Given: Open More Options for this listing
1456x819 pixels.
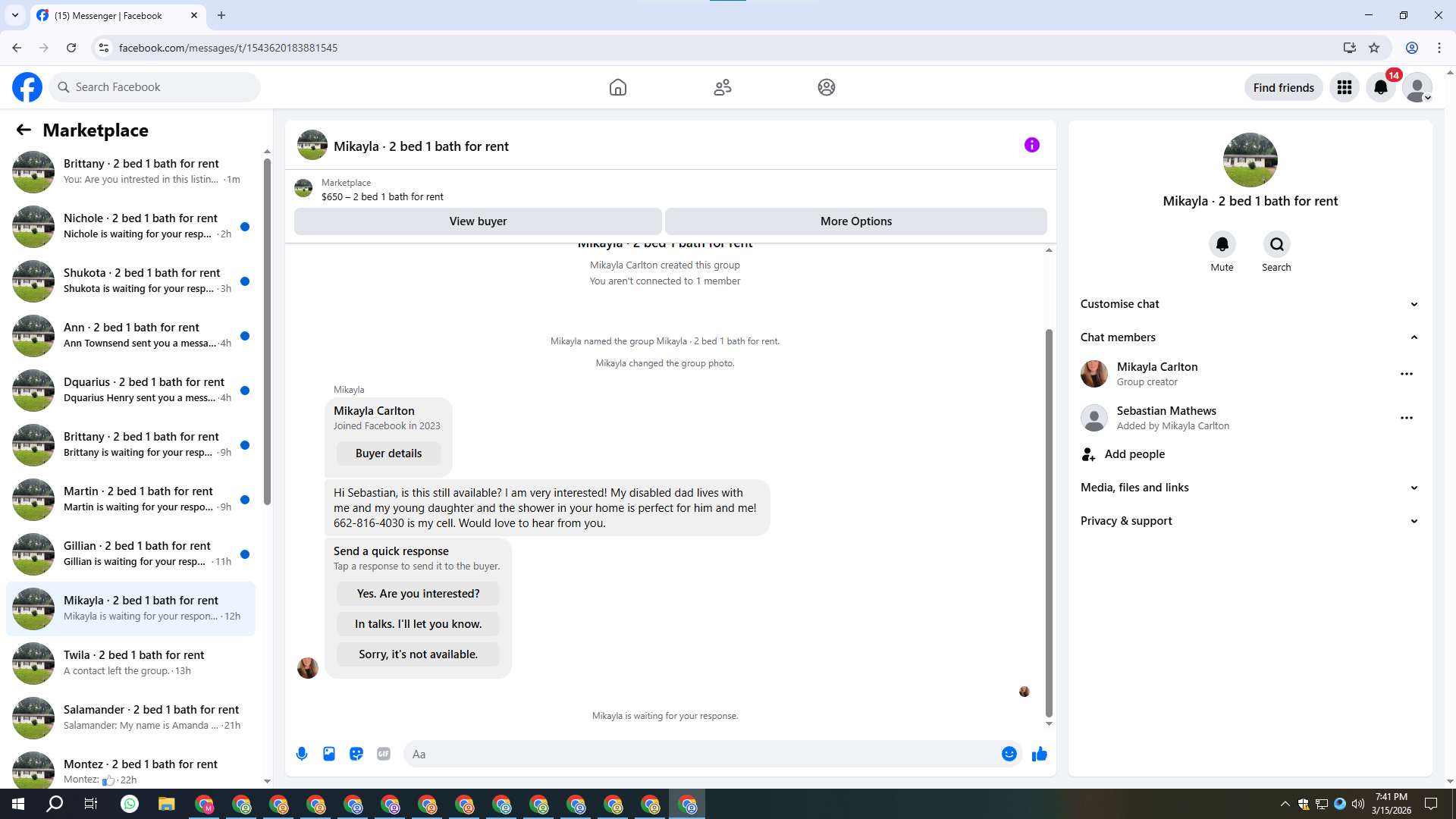Looking at the screenshot, I should click(856, 221).
